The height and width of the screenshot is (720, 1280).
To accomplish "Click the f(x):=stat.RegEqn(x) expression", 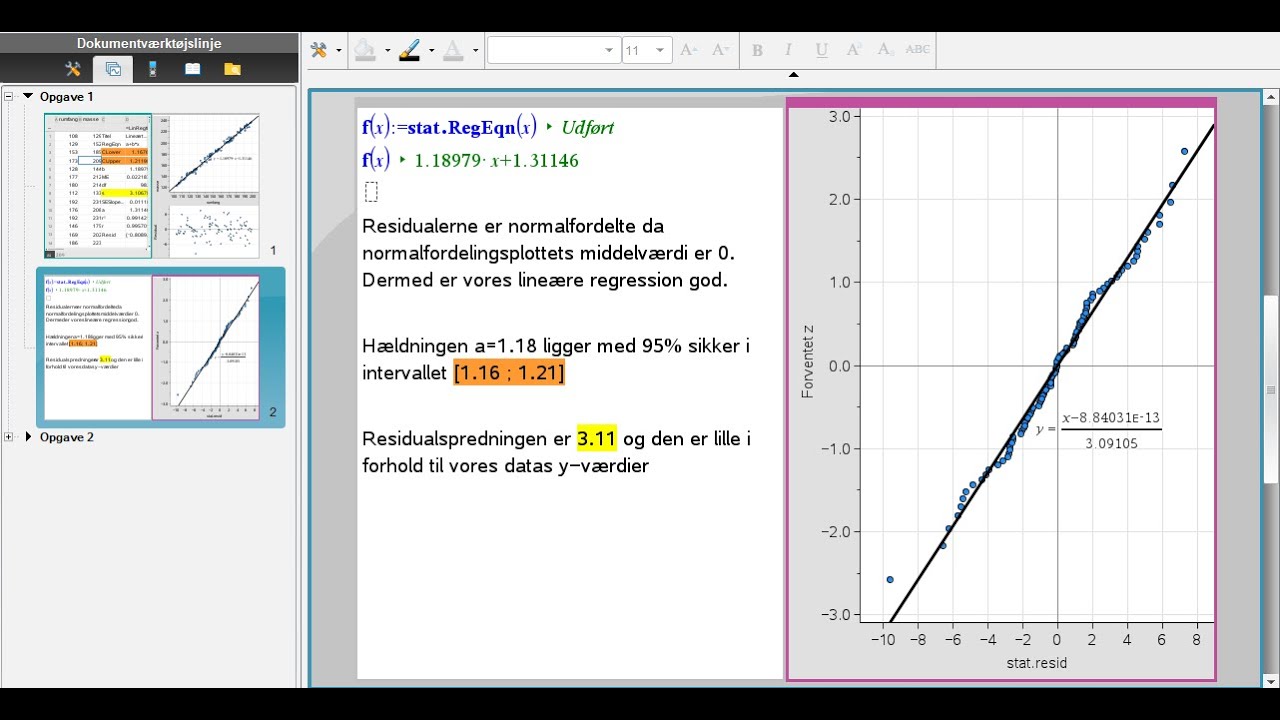I will point(449,127).
